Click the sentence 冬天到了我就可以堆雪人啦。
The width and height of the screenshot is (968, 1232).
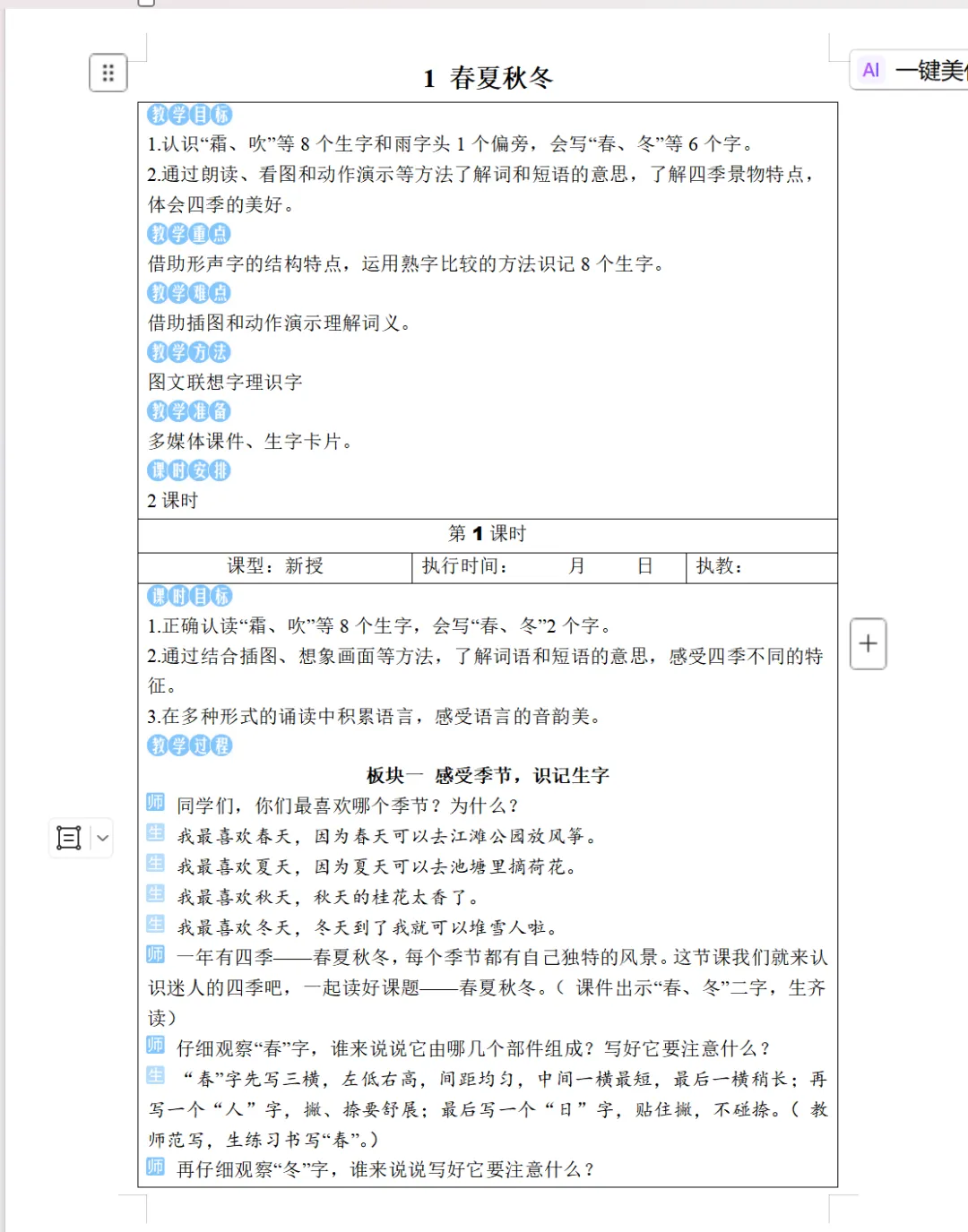tap(437, 928)
